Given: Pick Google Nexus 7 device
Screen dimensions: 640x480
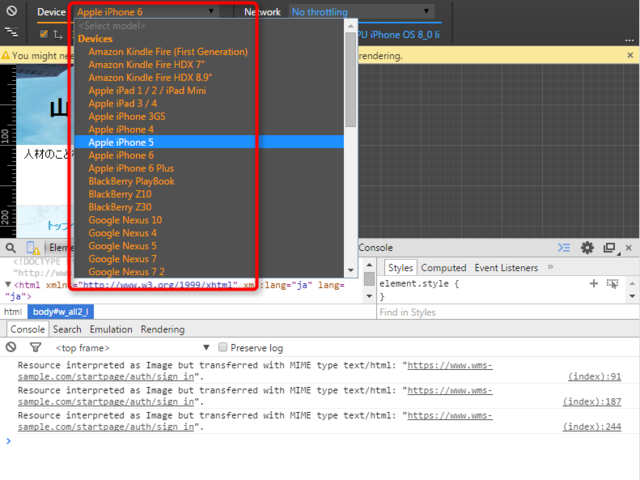Looking at the screenshot, I should pyautogui.click(x=209, y=259).
